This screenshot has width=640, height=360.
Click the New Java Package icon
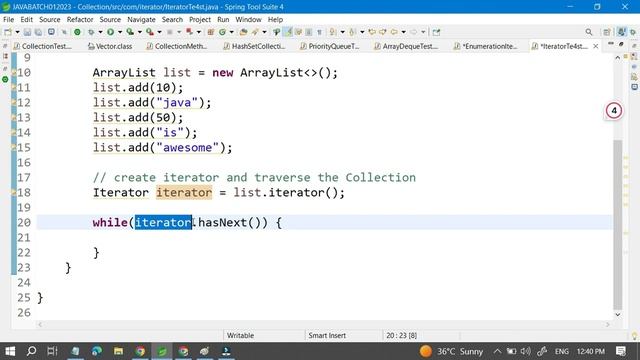211,32
